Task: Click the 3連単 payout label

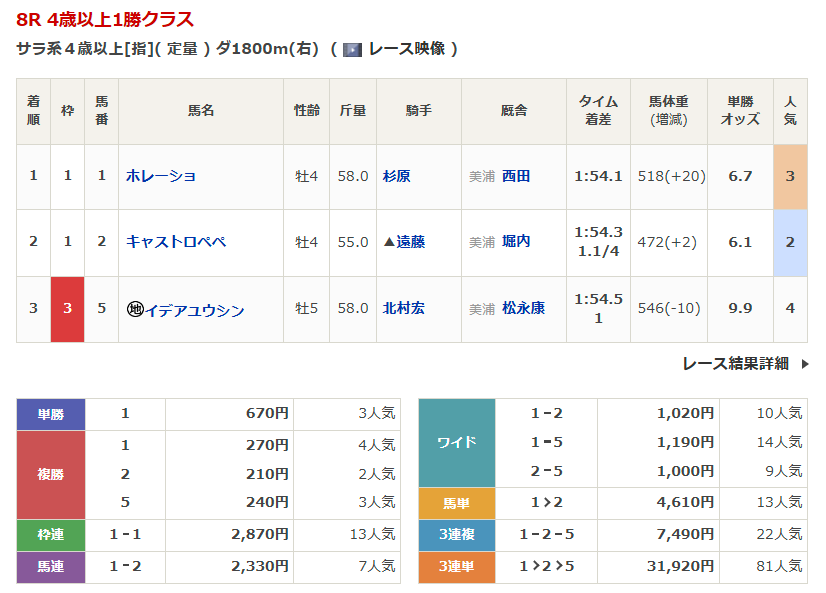Action: [x=457, y=566]
